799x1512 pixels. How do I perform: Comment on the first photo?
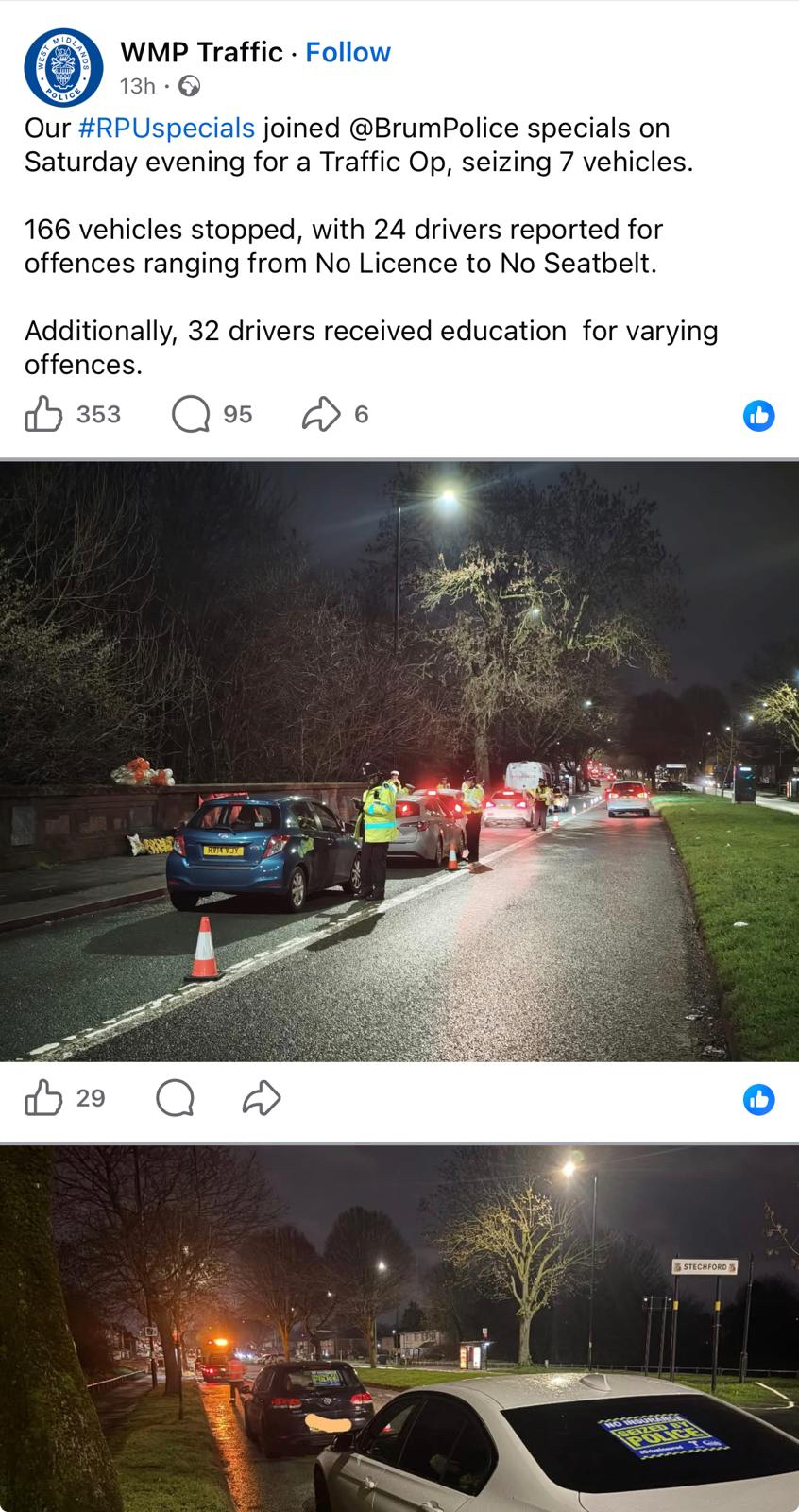point(176,1098)
